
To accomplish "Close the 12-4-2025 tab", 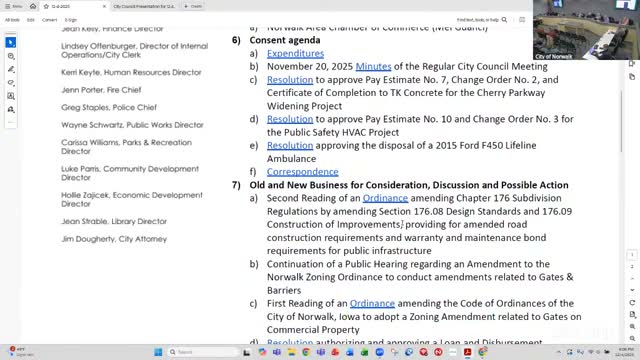I will (x=104, y=7).
